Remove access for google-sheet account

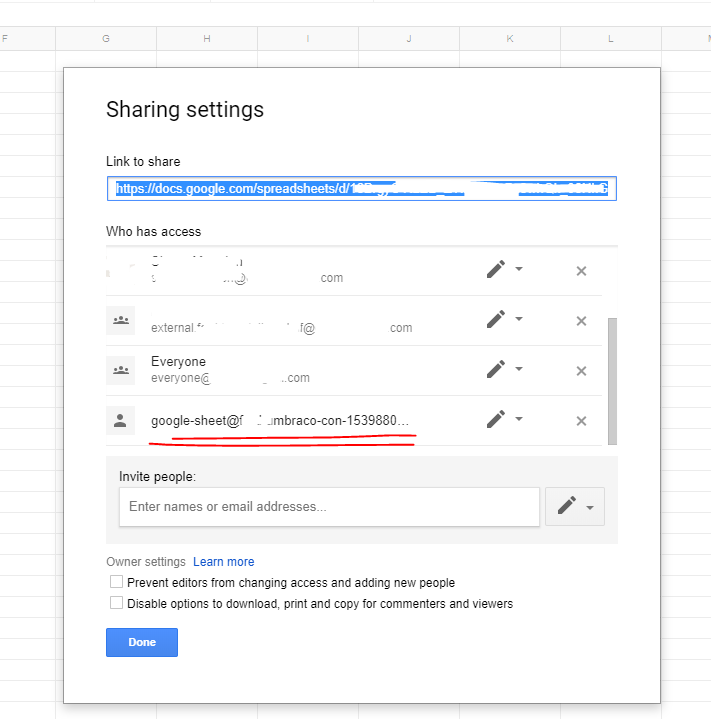(x=581, y=421)
